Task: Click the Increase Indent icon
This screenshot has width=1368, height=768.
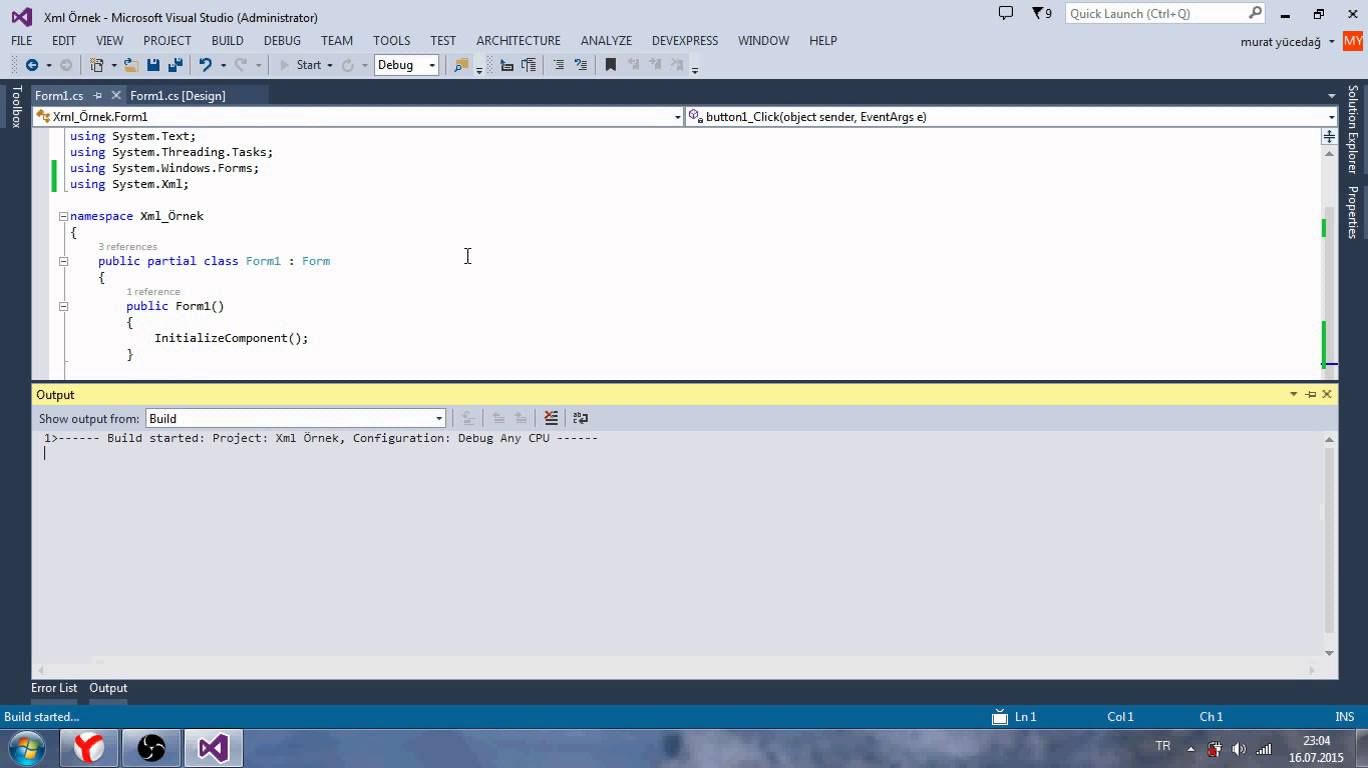Action: tap(529, 65)
